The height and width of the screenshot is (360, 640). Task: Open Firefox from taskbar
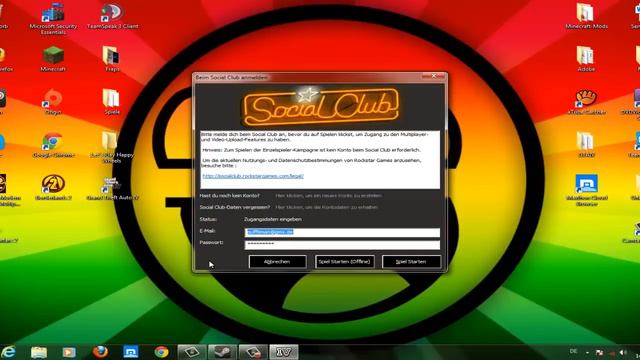[100, 351]
